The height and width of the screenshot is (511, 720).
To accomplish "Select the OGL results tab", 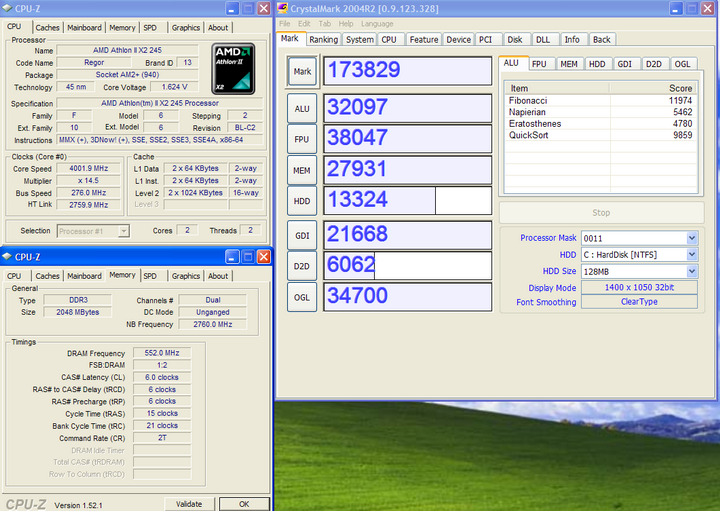I will (682, 64).
